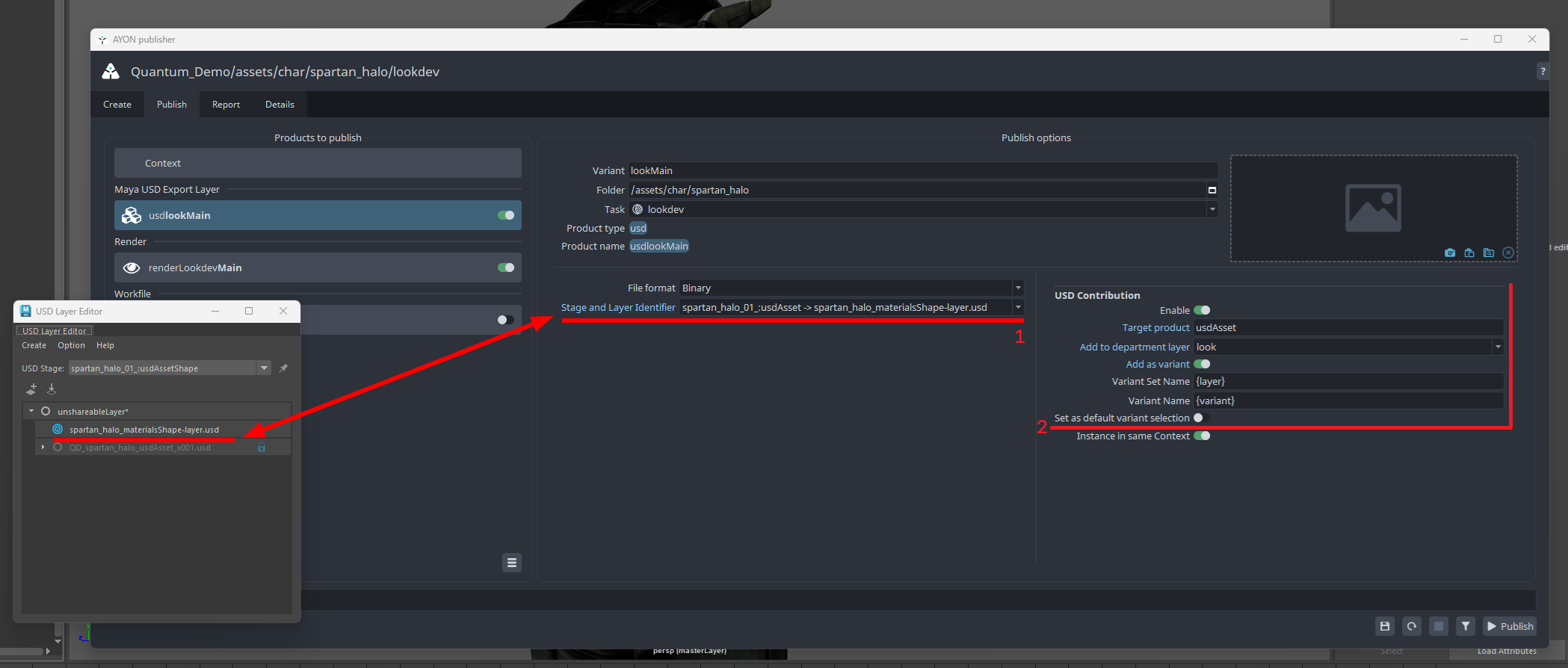Disable the usdlookMain product toggle
Screen dimensions: 1568x668
coord(506,215)
